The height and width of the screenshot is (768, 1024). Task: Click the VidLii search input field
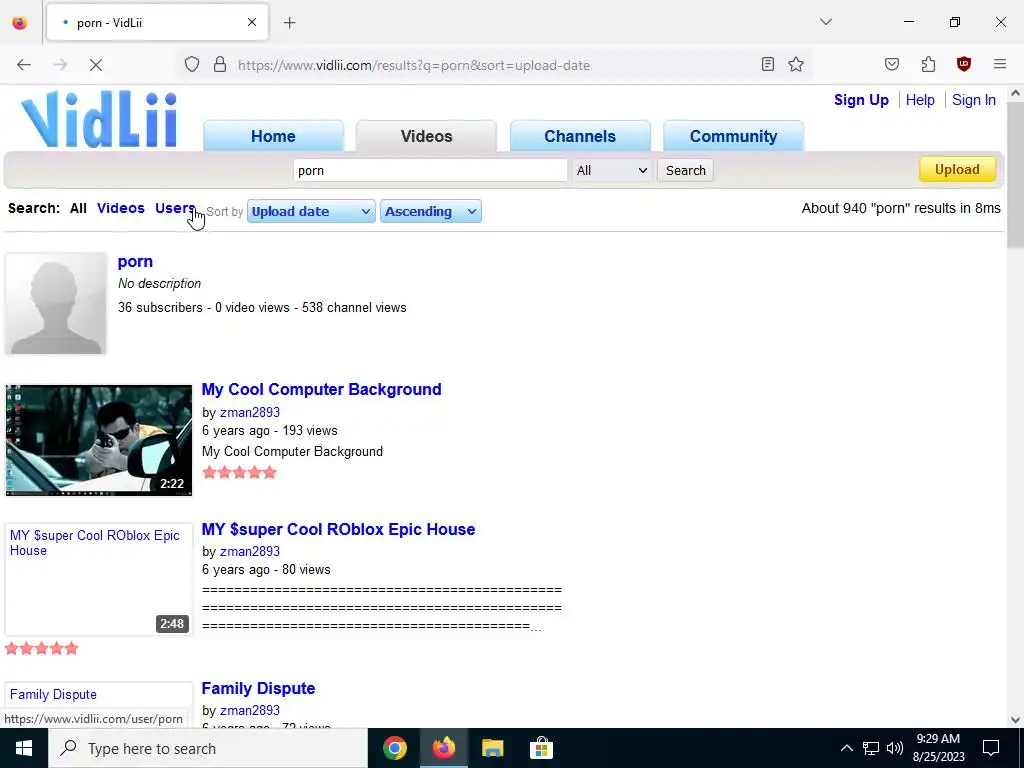[x=430, y=170]
